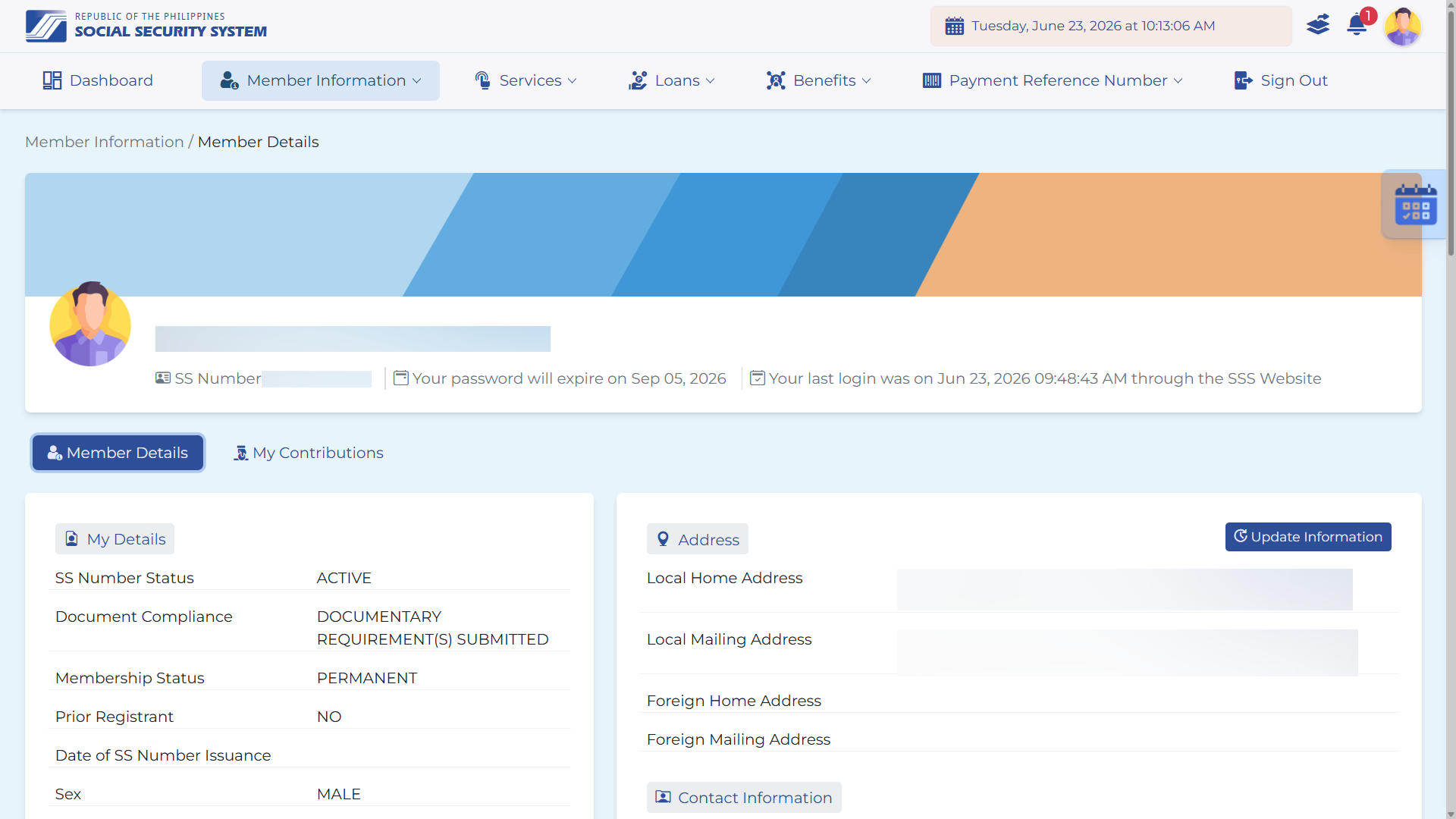Open the Member Information menu

pos(321,80)
